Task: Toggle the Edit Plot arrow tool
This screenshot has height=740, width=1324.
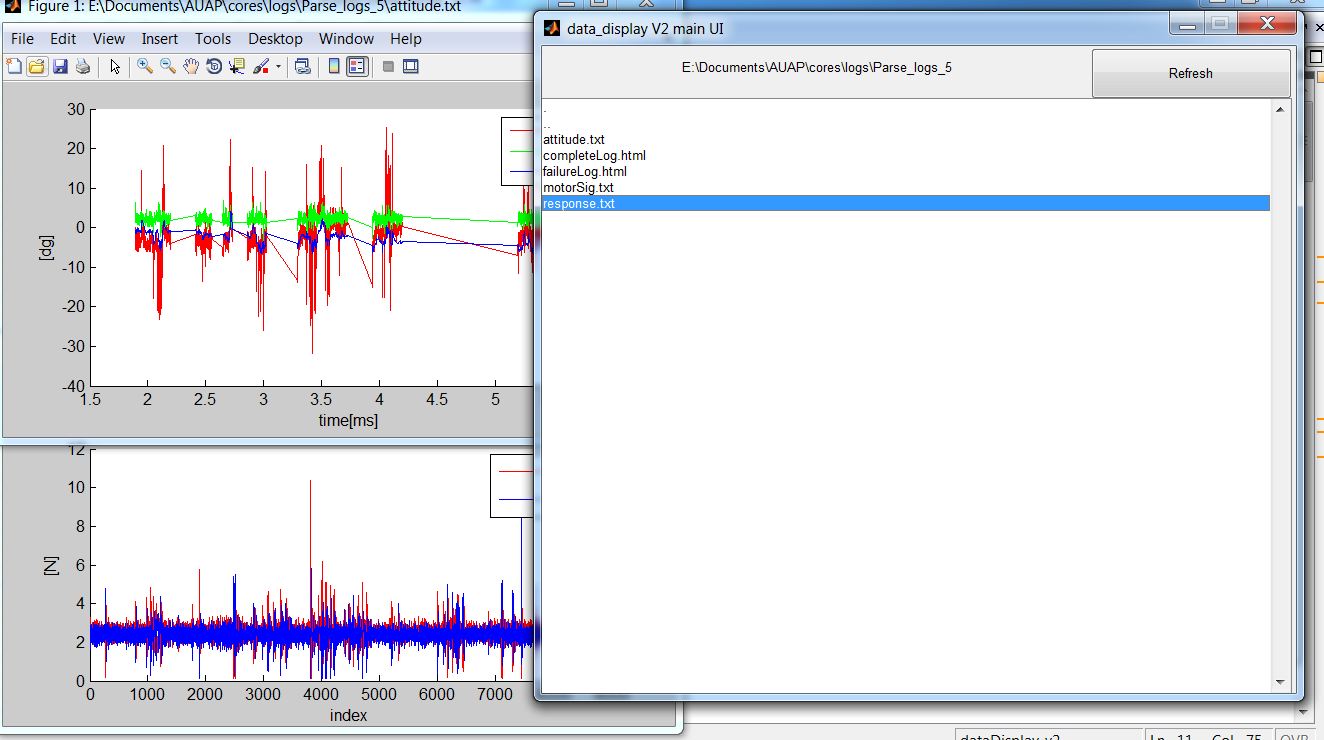Action: coord(115,67)
